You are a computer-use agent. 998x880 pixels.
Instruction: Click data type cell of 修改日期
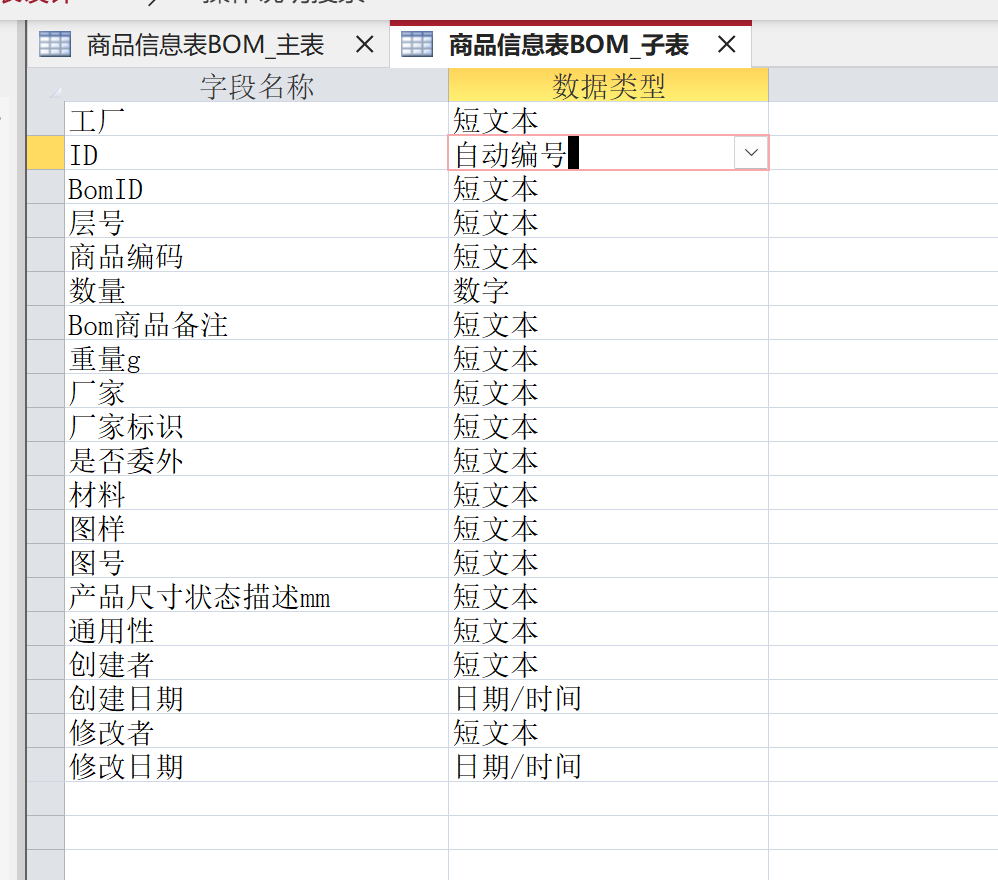point(608,766)
